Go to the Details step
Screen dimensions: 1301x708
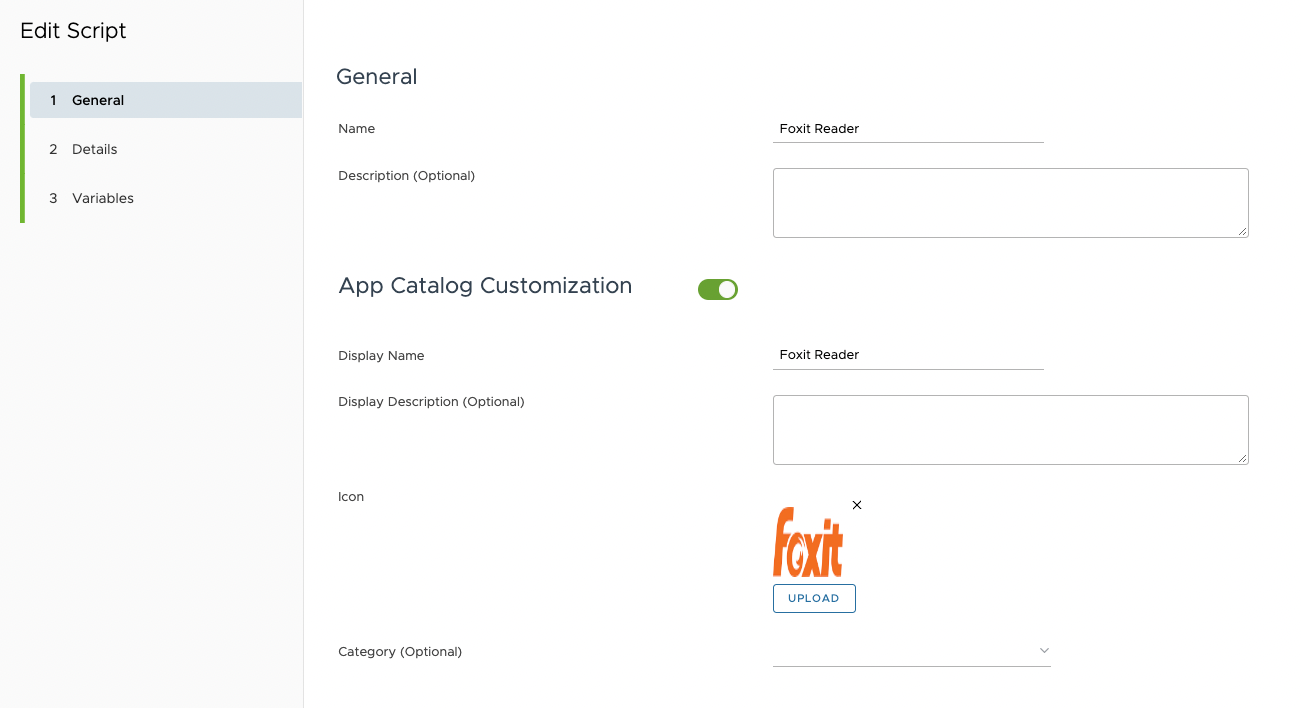[95, 149]
